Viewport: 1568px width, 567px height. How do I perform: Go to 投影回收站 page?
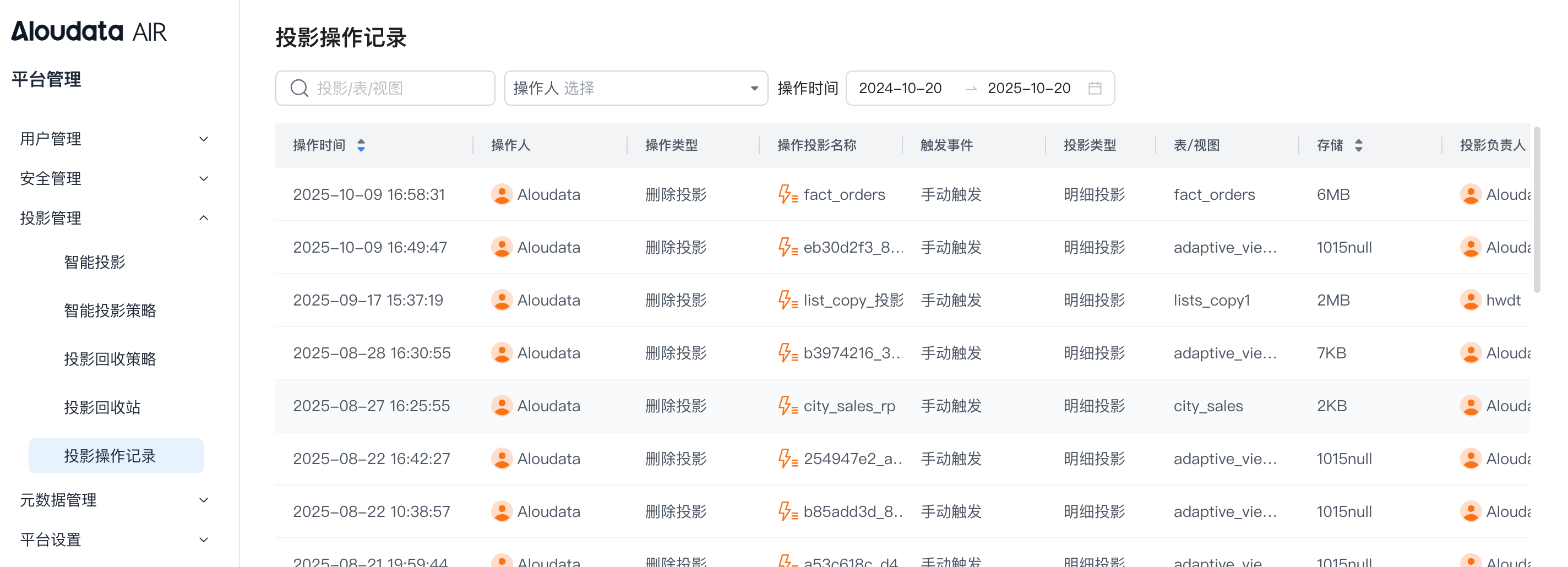click(x=102, y=407)
